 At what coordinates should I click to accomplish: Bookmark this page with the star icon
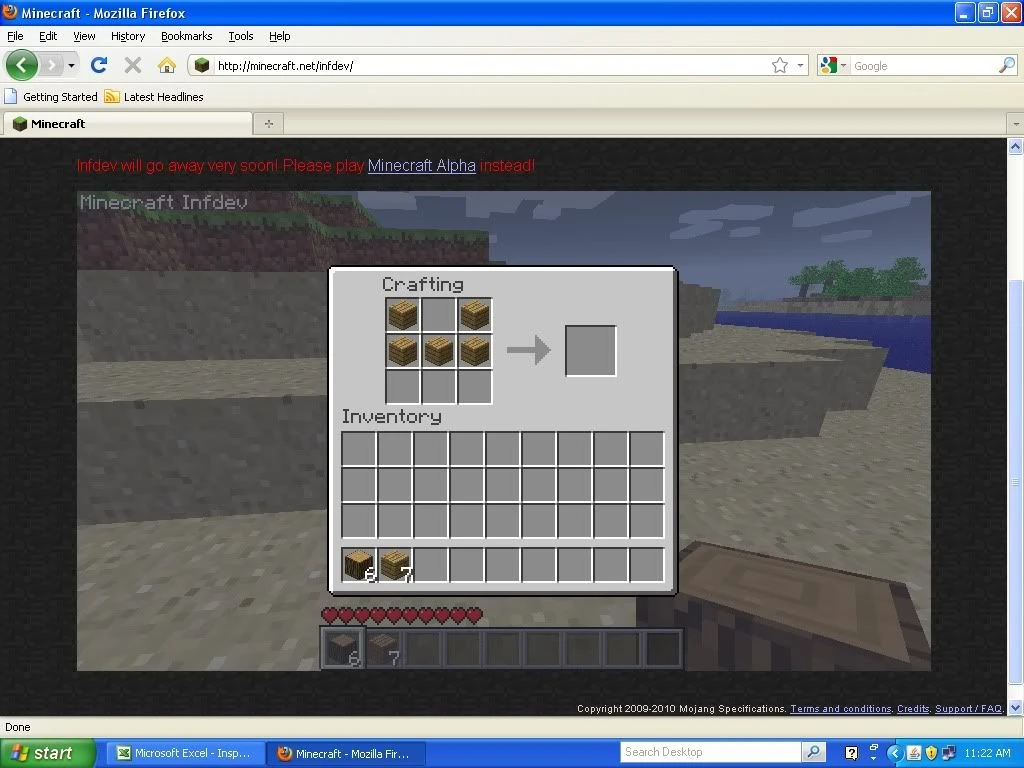pyautogui.click(x=780, y=65)
